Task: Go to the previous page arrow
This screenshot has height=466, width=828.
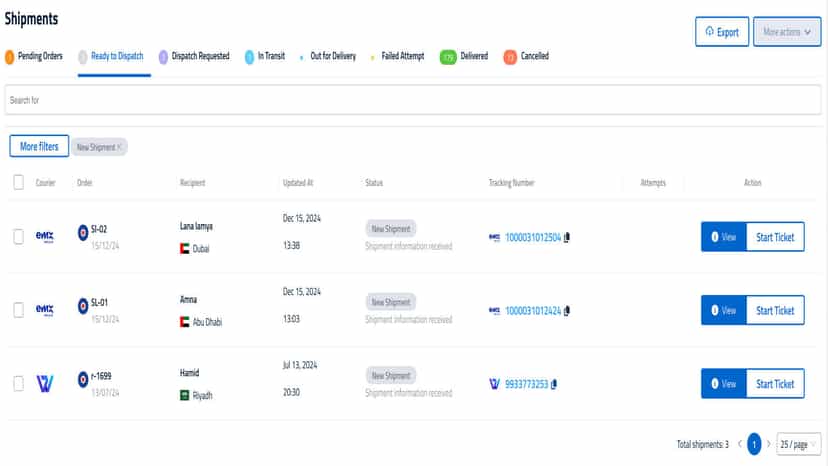Action: click(740, 444)
